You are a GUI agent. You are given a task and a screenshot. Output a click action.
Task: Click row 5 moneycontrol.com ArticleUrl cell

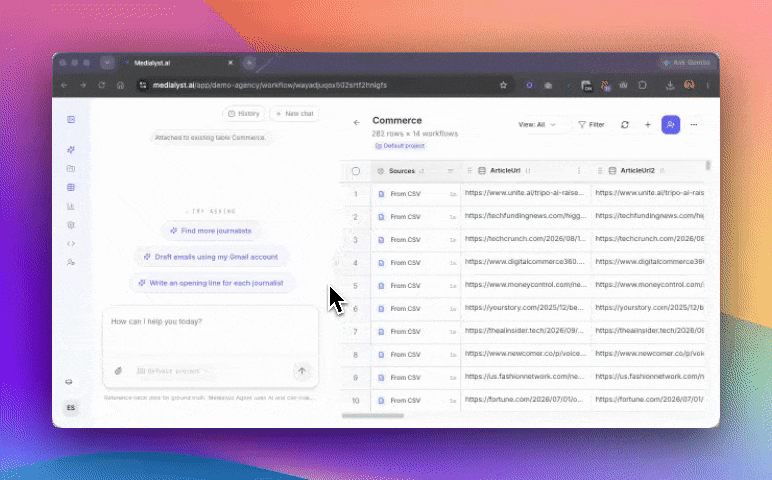pos(525,285)
